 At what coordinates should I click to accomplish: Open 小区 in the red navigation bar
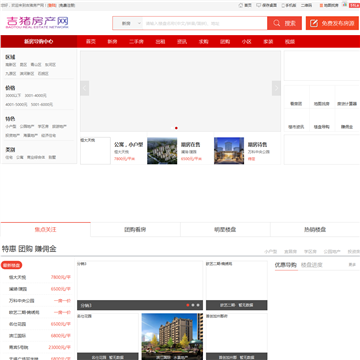click(247, 42)
